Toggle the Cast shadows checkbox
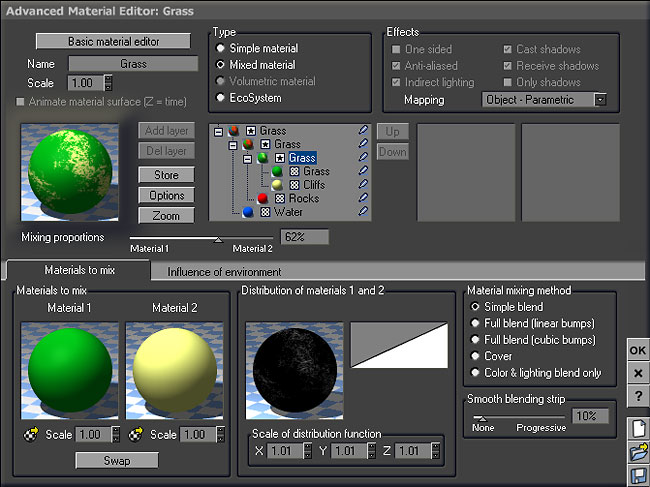650x487 pixels. pyautogui.click(x=509, y=49)
